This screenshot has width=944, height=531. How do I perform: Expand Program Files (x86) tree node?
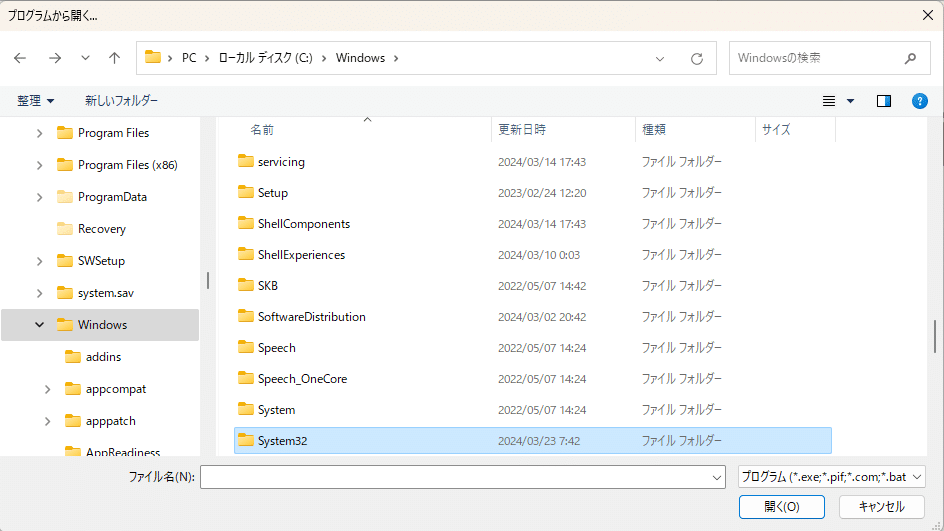click(x=40, y=165)
